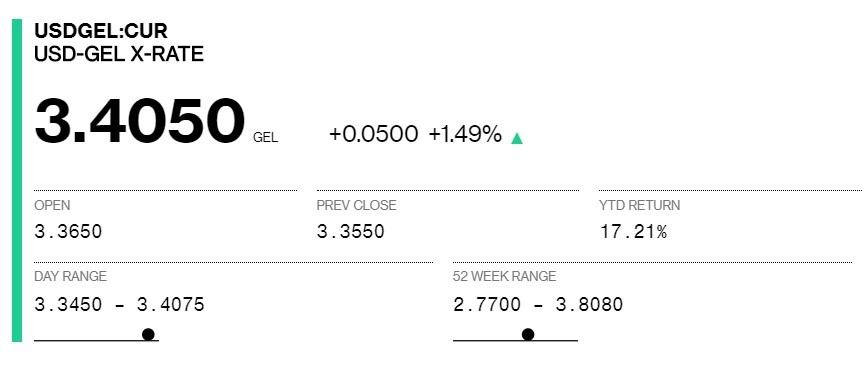865x367 pixels.
Task: Click the DAY RANGE label
Action: point(70,276)
